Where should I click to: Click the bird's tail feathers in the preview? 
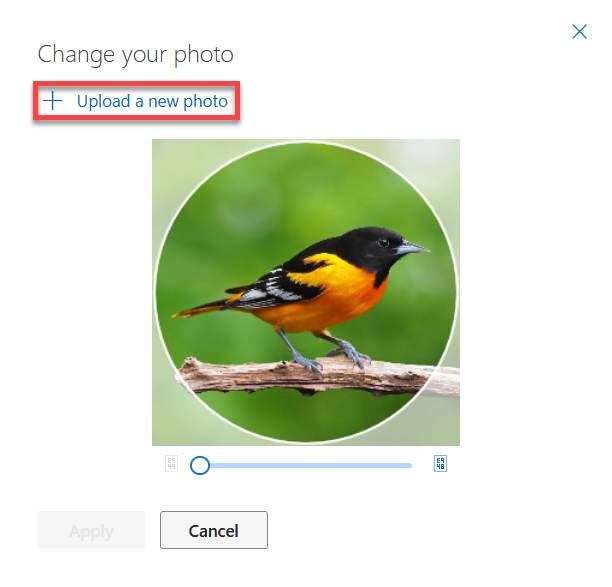199,308
